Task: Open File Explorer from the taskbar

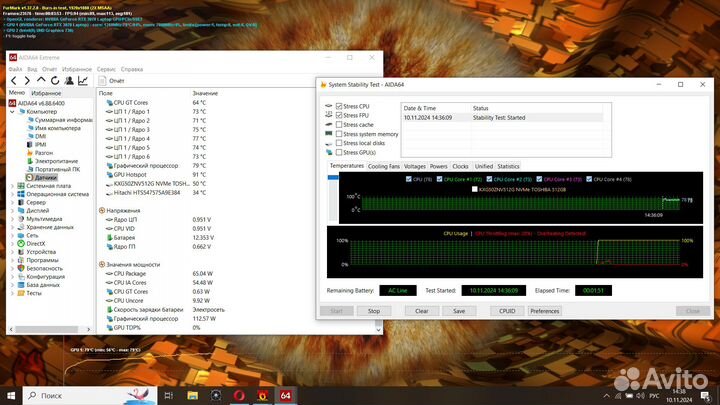Action: click(x=192, y=395)
